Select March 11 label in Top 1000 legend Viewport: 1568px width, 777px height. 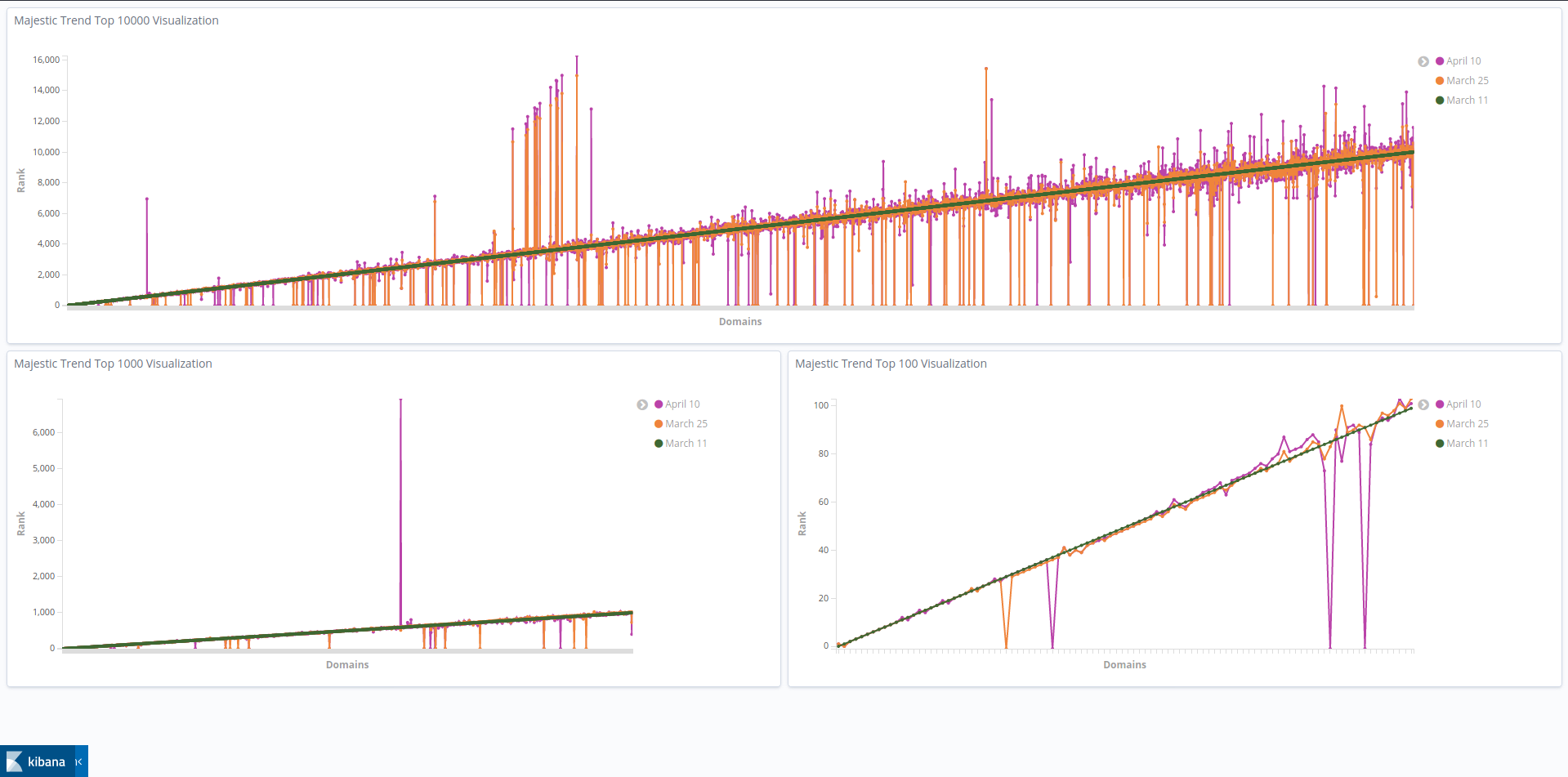click(x=686, y=444)
